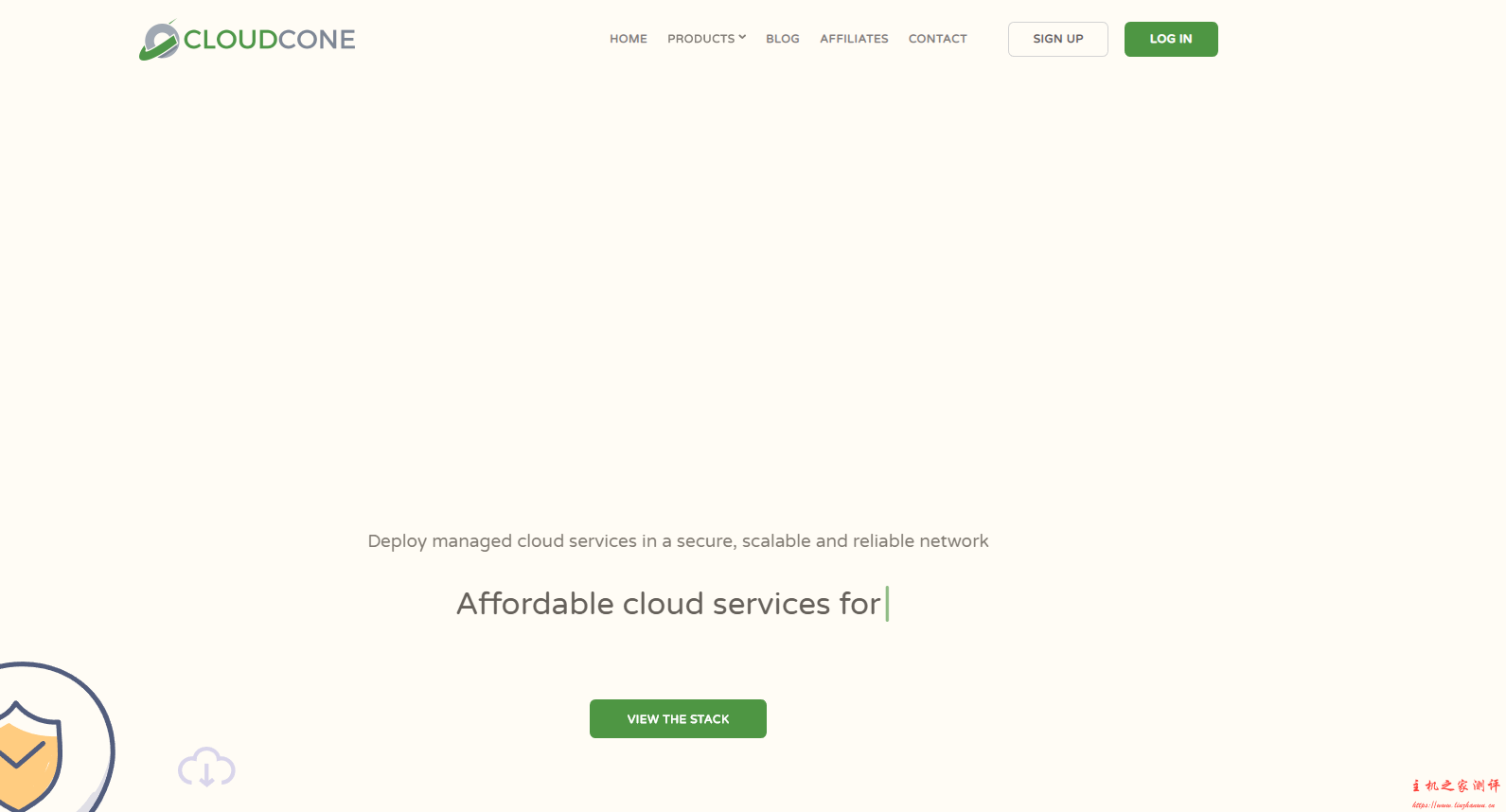Screen dimensions: 1506x812
Task: Click the VIEW THE STACK button
Action: [678, 719]
